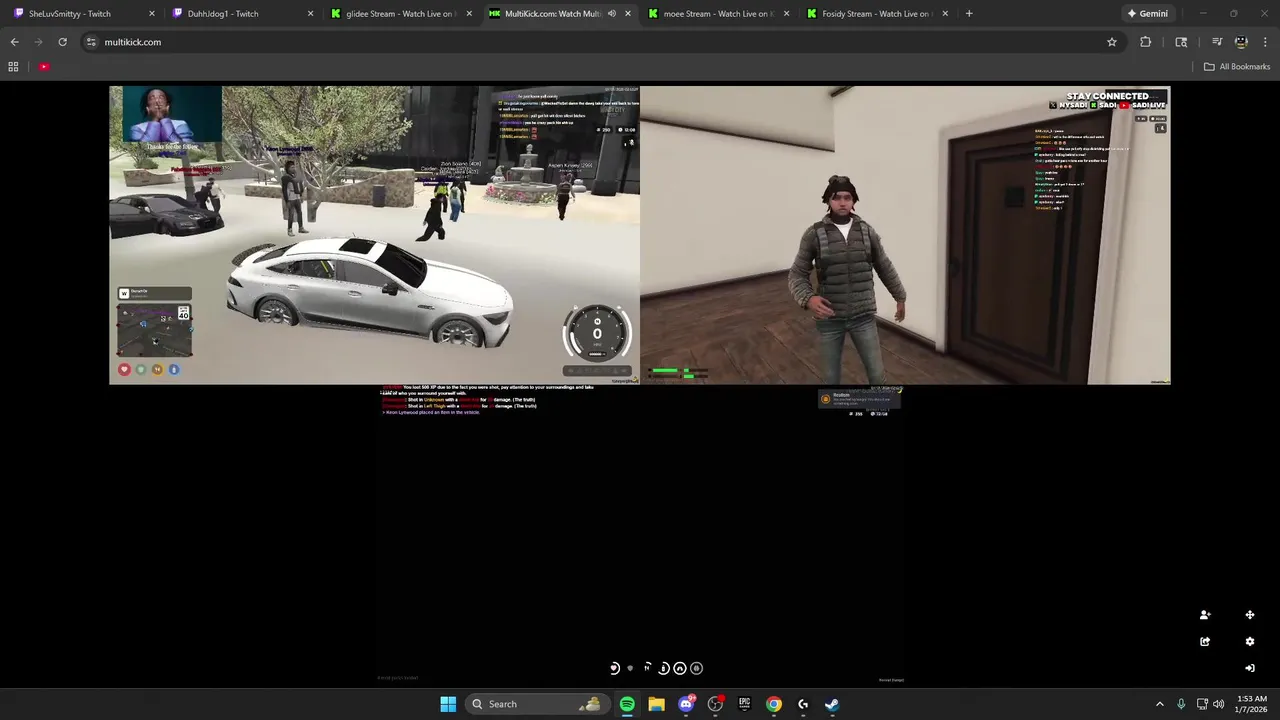Expand hidden system tray icons
This screenshot has height=720, width=1280.
pos(1160,704)
